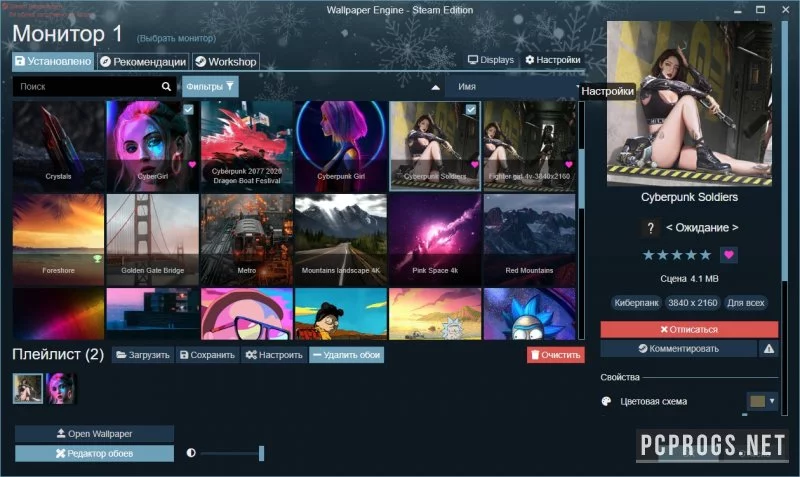
Task: Click the 3840 x 2160 resolution tag
Action: pos(693,303)
